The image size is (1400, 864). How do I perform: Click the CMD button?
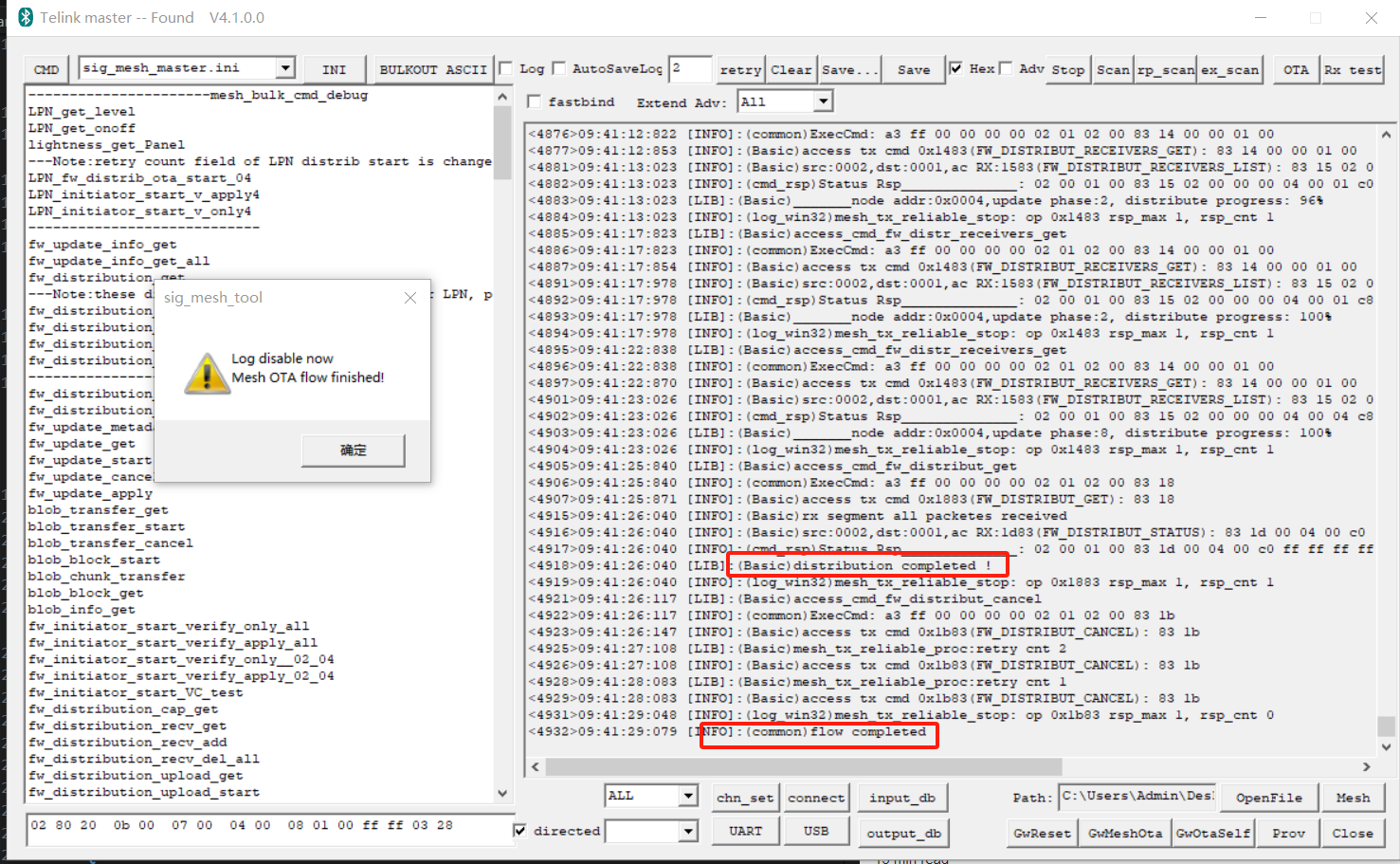pos(46,69)
